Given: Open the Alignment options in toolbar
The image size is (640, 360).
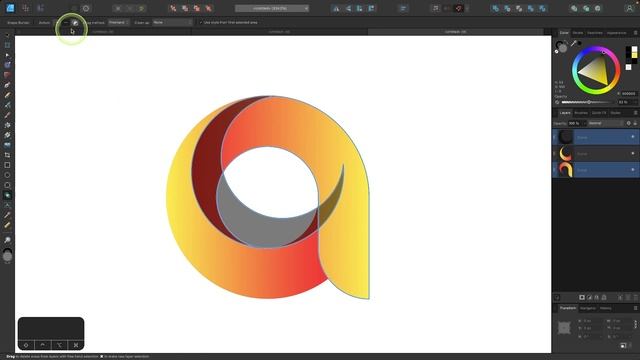Looking at the screenshot, I should point(403,8).
